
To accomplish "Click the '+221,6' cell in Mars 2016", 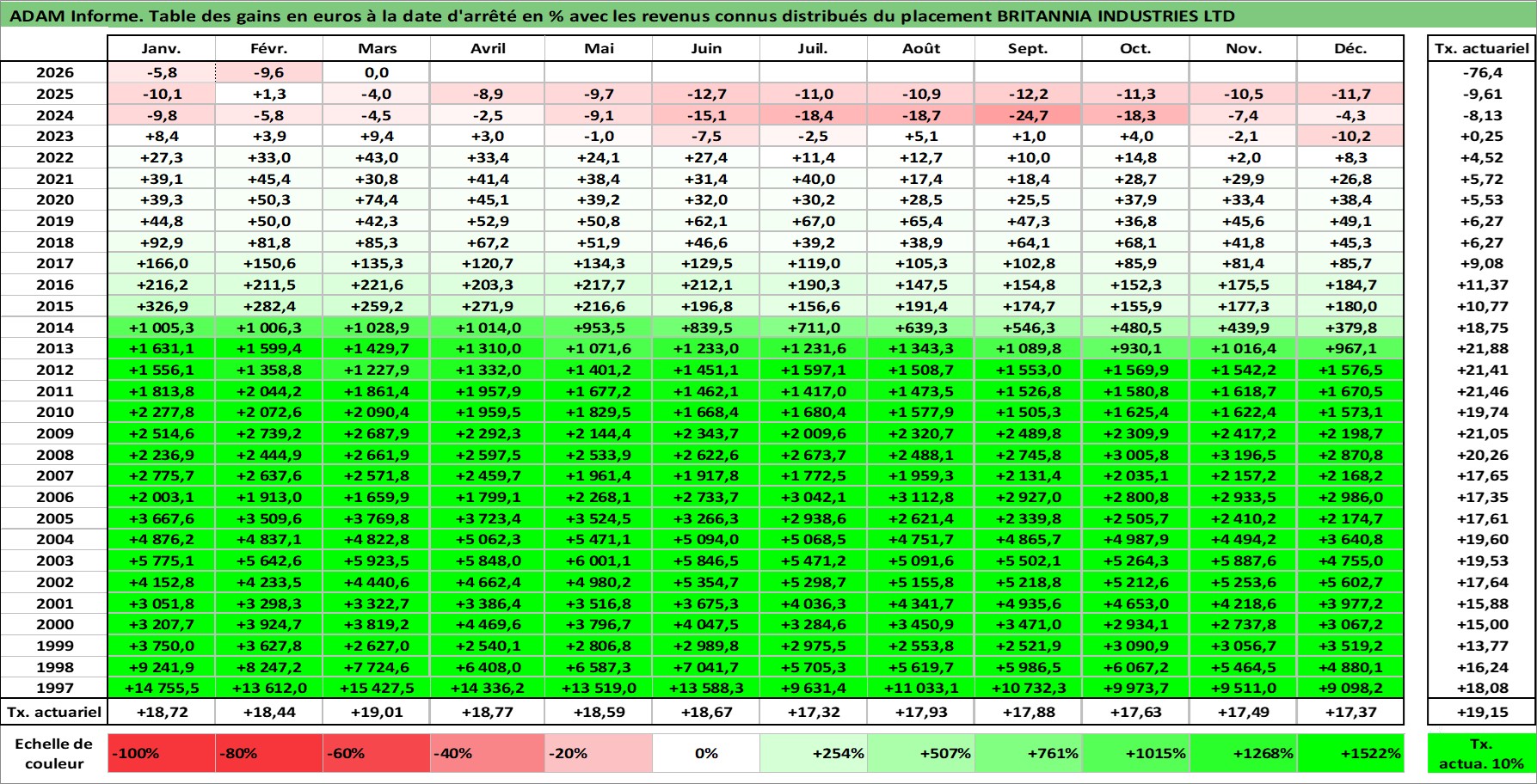I will (377, 285).
